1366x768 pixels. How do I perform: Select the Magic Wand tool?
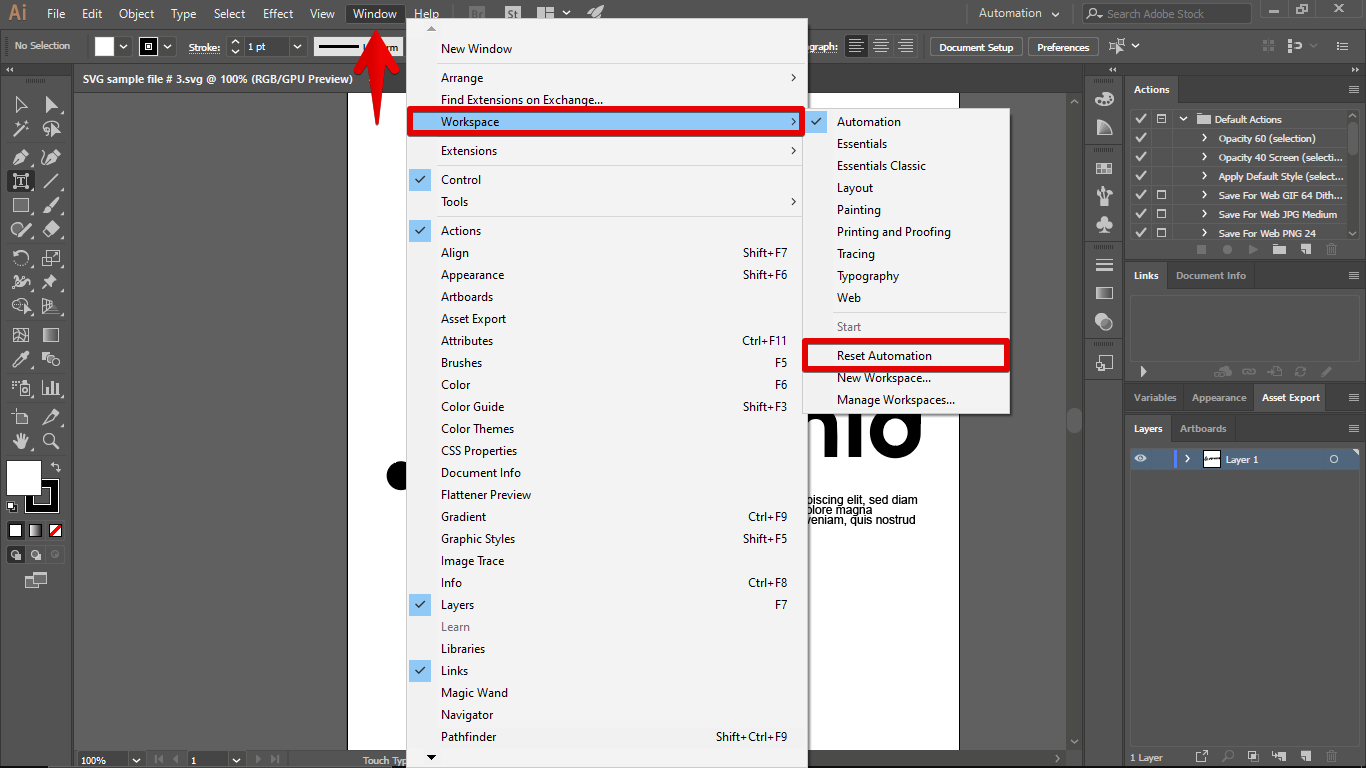point(20,129)
